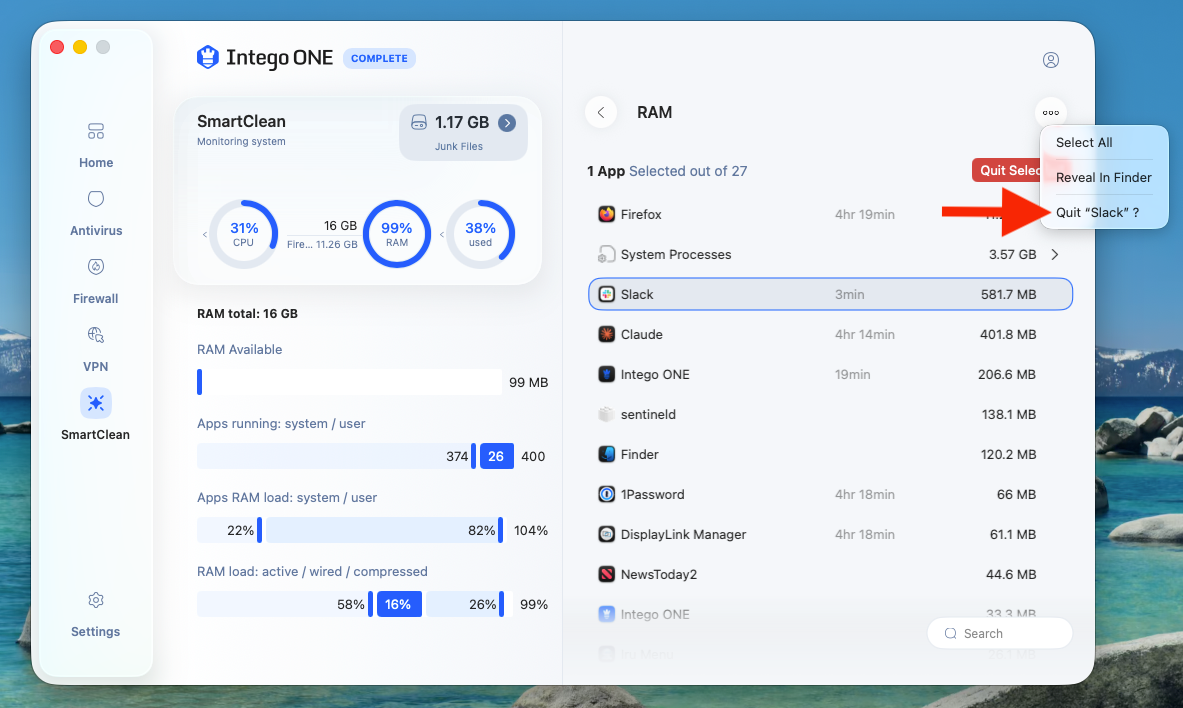Click the 82% user RAM load segment

pyautogui.click(x=383, y=530)
